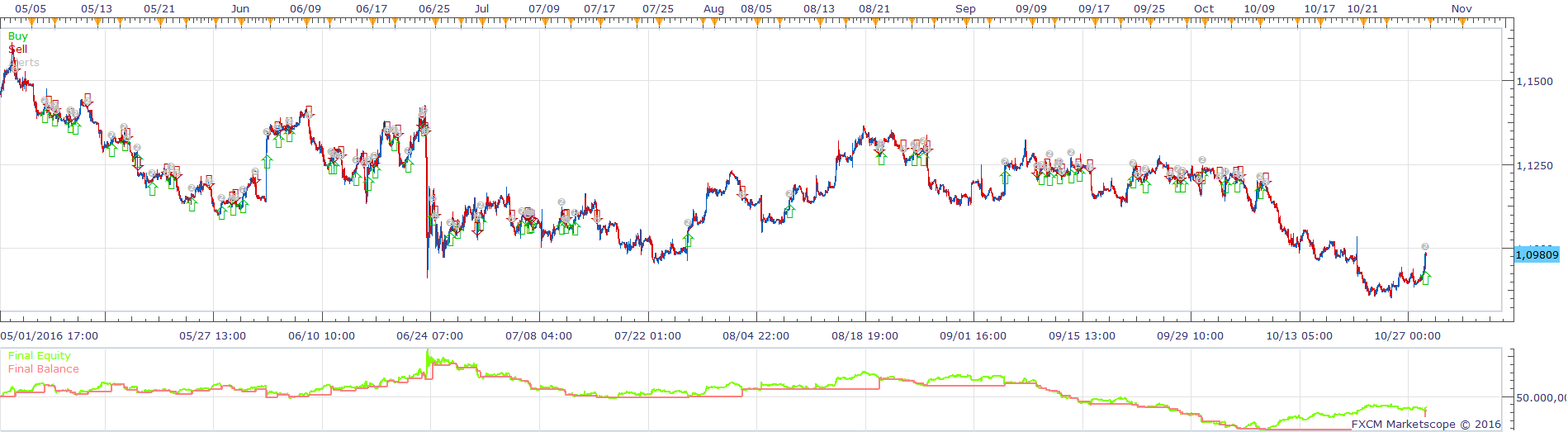Select the Final Balance legend label

click(44, 369)
